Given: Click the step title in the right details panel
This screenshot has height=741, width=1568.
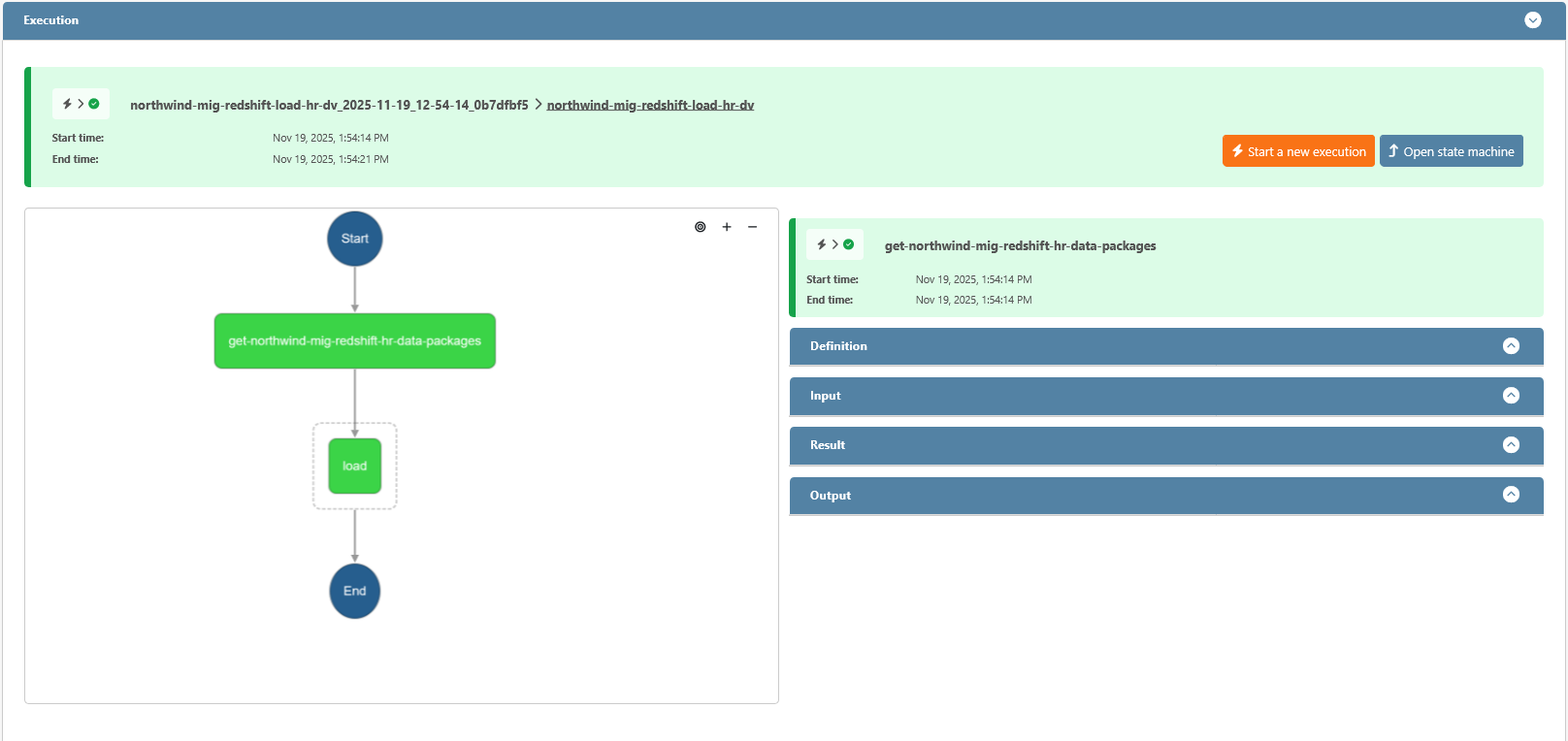Looking at the screenshot, I should (x=1020, y=246).
